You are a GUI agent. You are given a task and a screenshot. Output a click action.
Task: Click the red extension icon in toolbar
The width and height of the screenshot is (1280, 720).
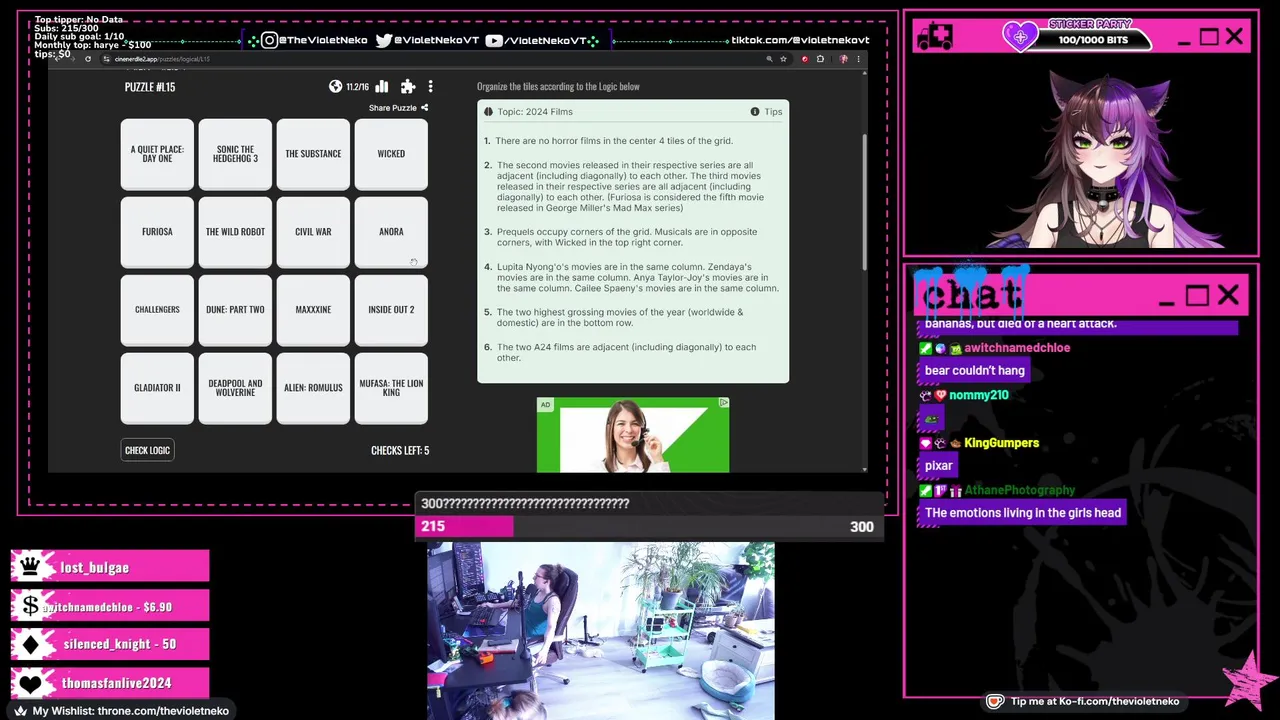tap(805, 59)
